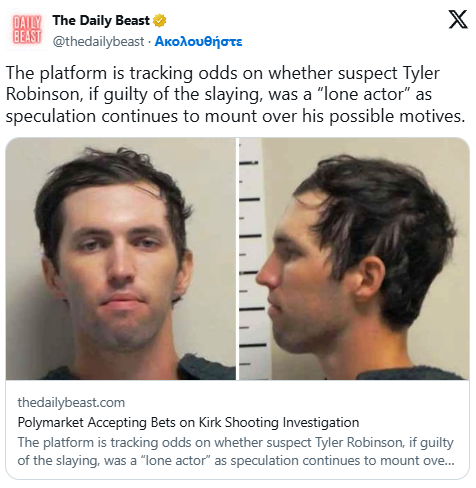Open the side-profile mugshot photo
The height and width of the screenshot is (488, 476).
[354, 259]
